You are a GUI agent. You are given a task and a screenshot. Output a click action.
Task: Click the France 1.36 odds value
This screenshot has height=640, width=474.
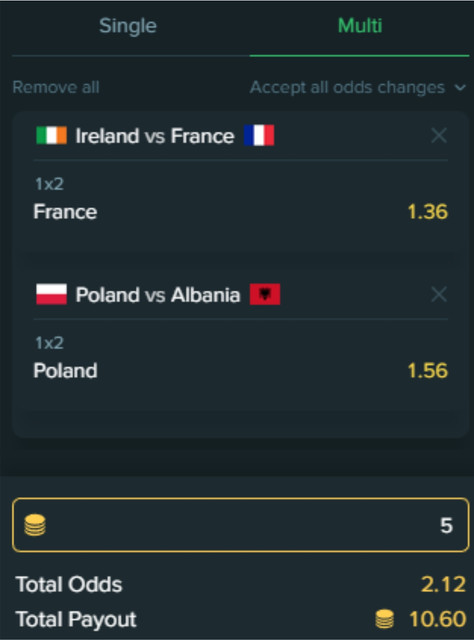coord(427,211)
